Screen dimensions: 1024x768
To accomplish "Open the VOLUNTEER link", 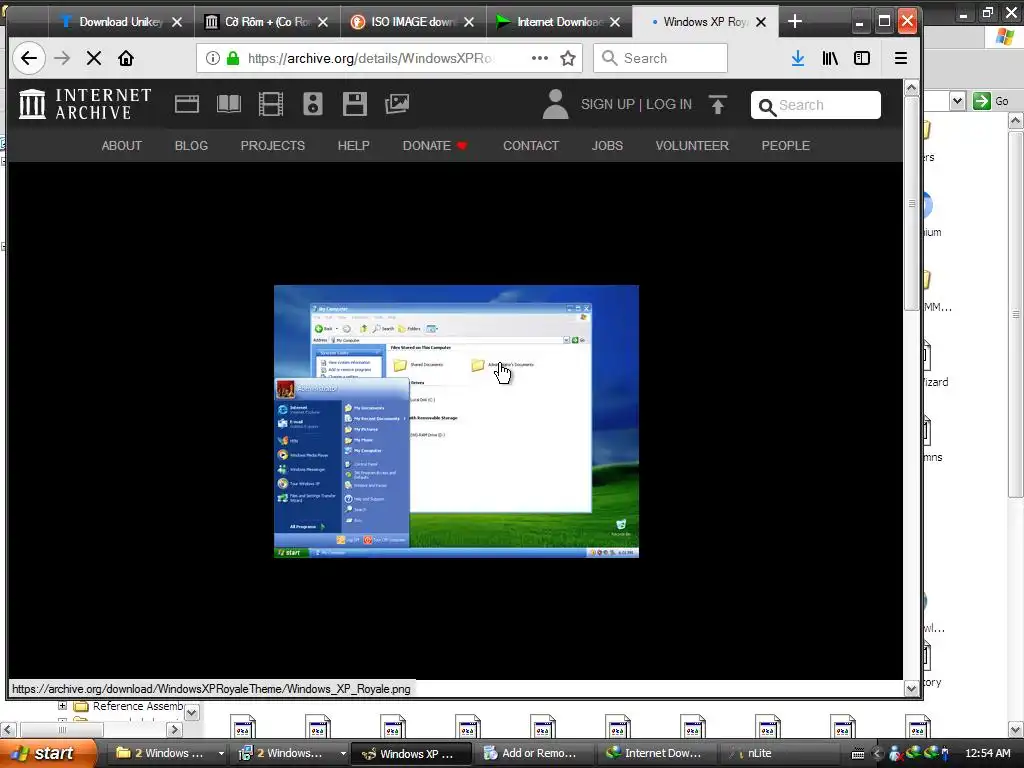I will (692, 146).
